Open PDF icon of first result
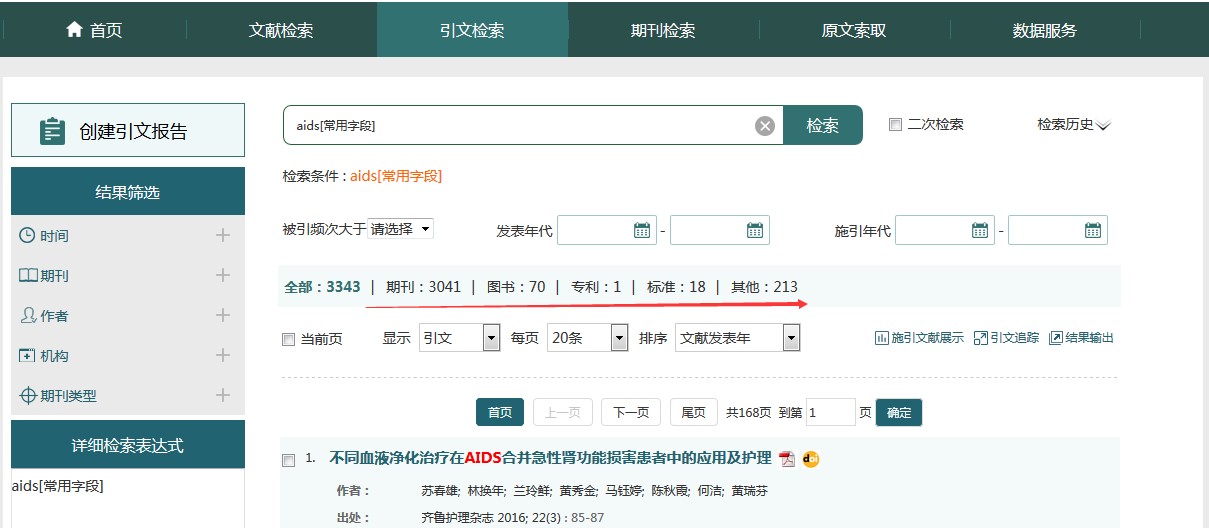Image resolution: width=1209 pixels, height=528 pixels. (788, 459)
